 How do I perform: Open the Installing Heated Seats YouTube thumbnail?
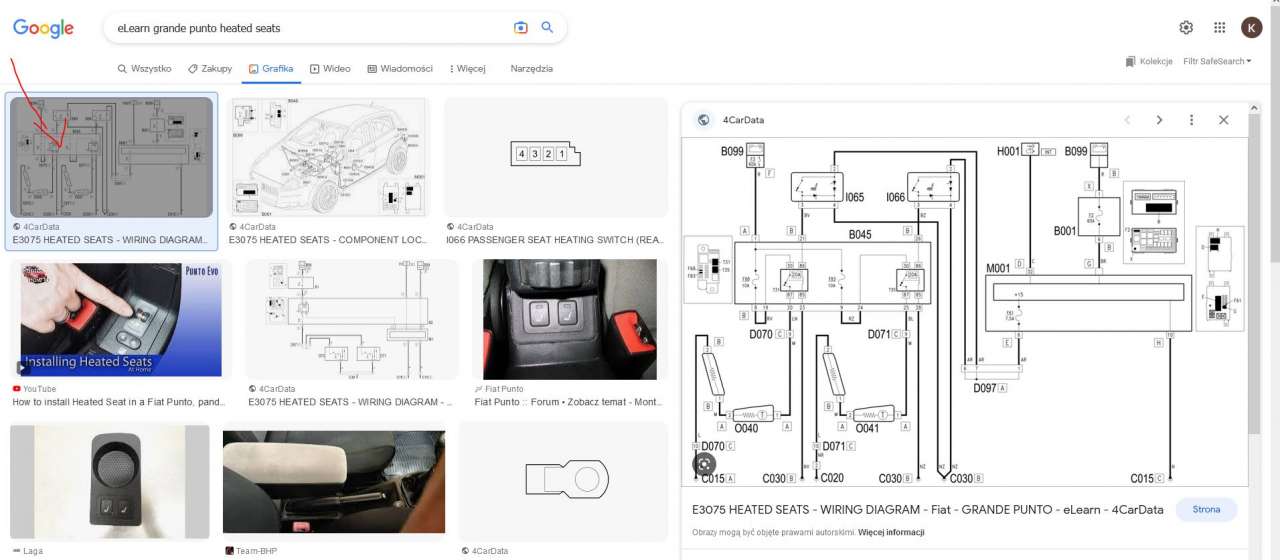click(118, 320)
